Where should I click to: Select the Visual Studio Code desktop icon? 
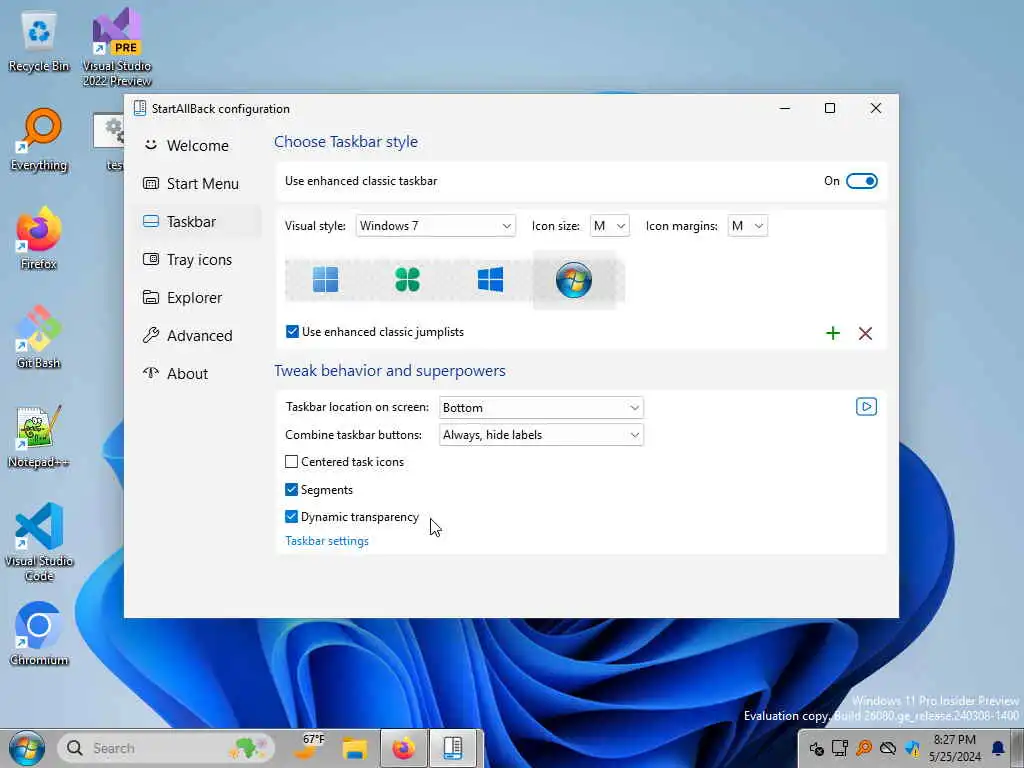[39, 542]
